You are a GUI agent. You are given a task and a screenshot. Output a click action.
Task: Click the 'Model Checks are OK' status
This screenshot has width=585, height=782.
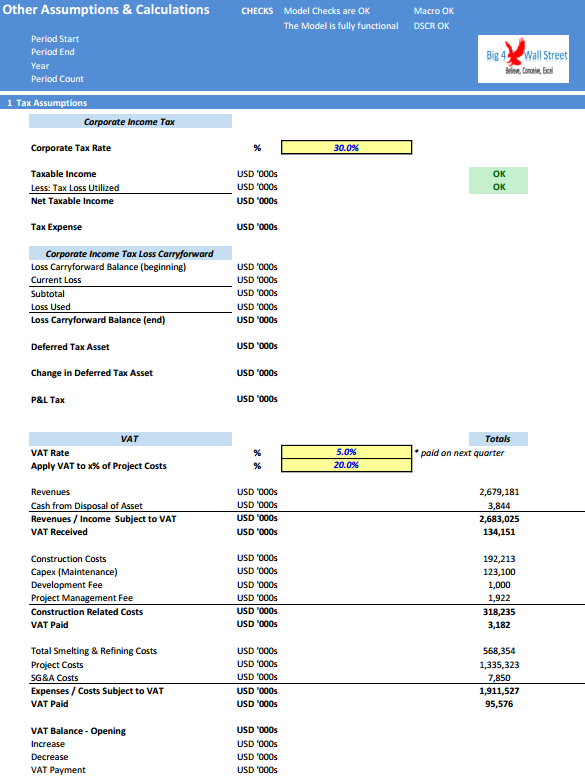coord(327,11)
